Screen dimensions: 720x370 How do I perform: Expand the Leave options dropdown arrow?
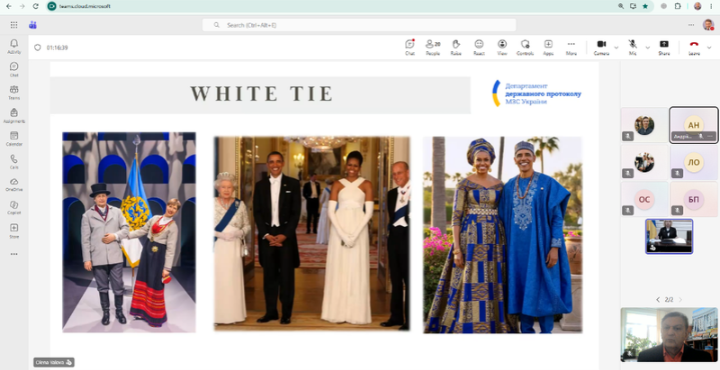[709, 47]
